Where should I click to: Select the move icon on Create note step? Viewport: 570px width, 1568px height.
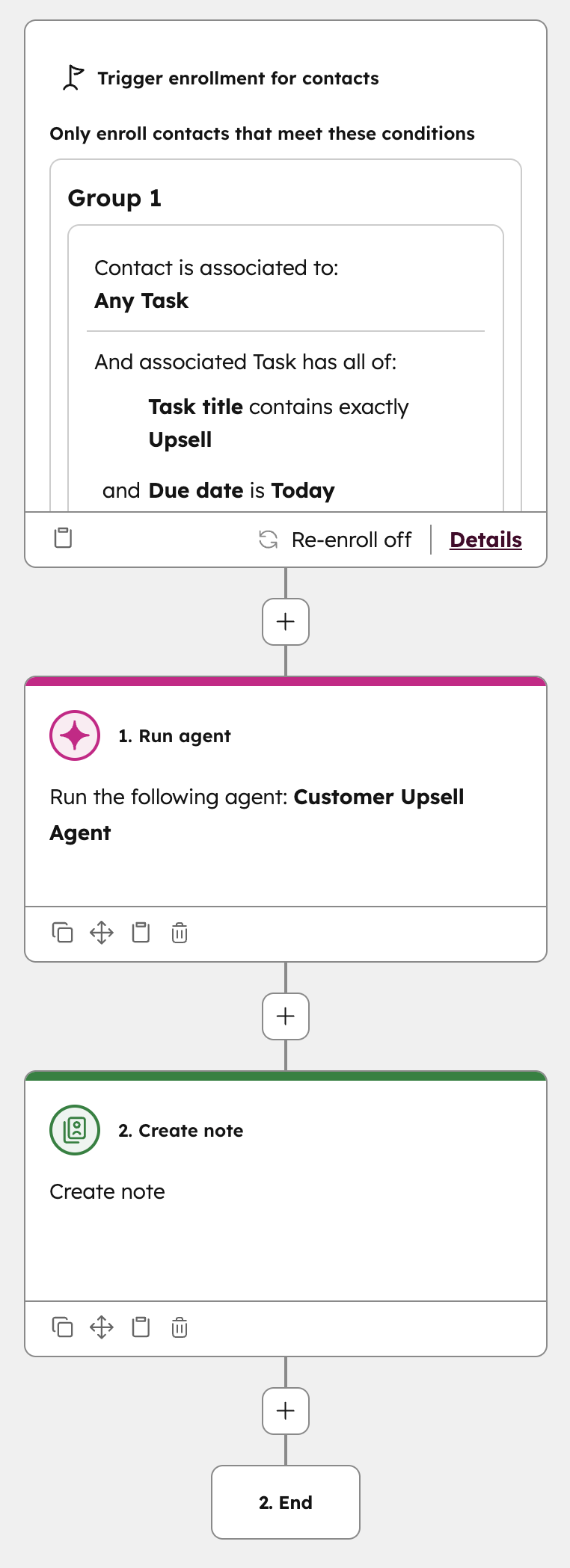click(102, 1327)
